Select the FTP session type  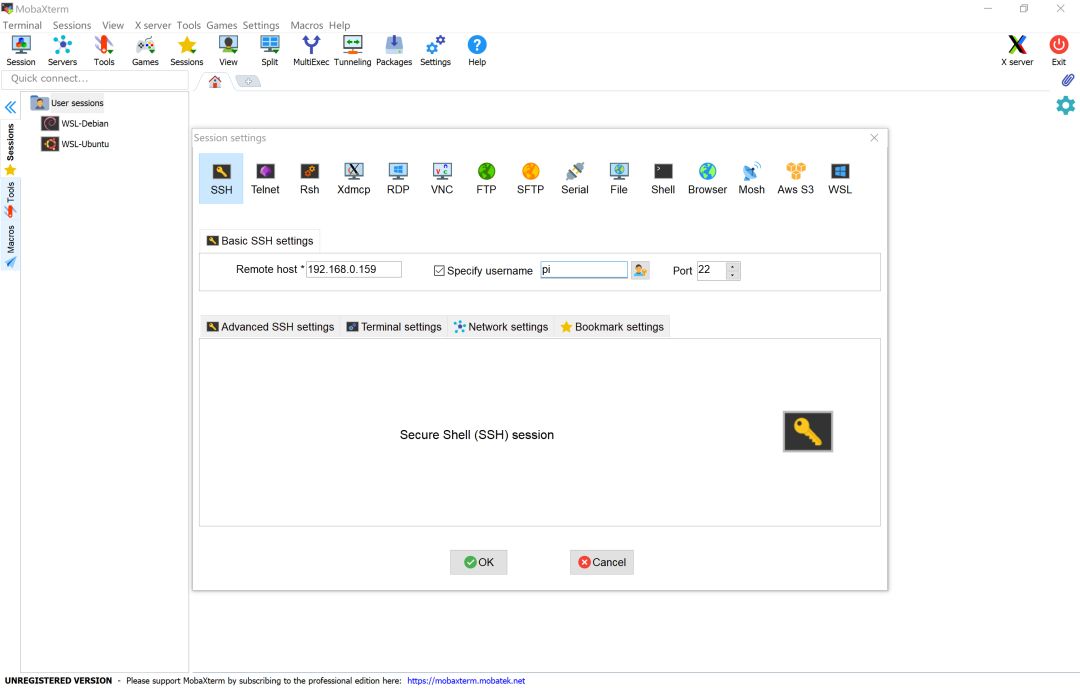point(486,178)
